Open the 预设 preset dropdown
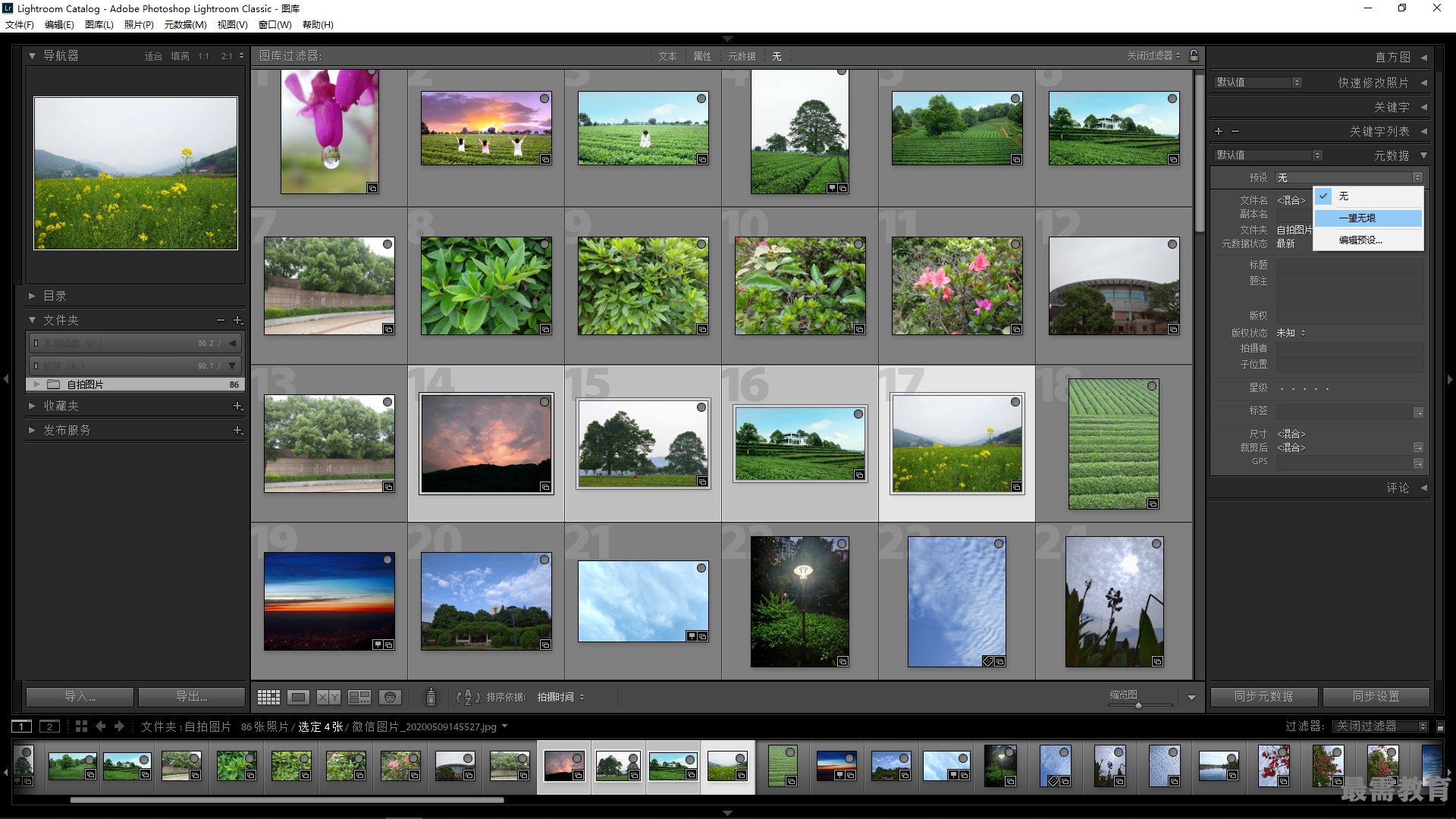Viewport: 1456px width, 819px height. click(1349, 177)
